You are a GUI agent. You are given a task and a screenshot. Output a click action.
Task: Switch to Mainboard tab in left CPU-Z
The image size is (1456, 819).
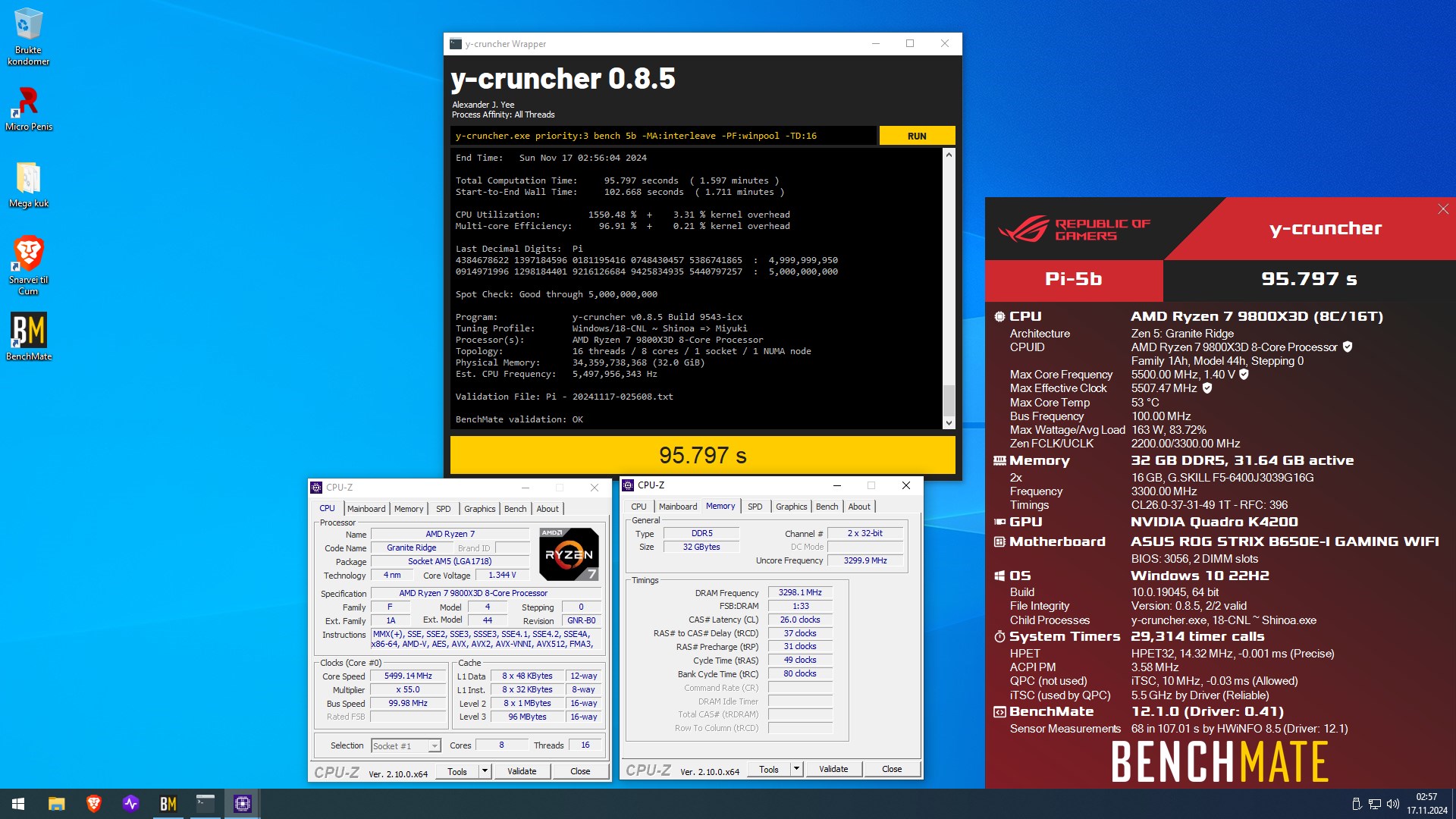[x=366, y=509]
